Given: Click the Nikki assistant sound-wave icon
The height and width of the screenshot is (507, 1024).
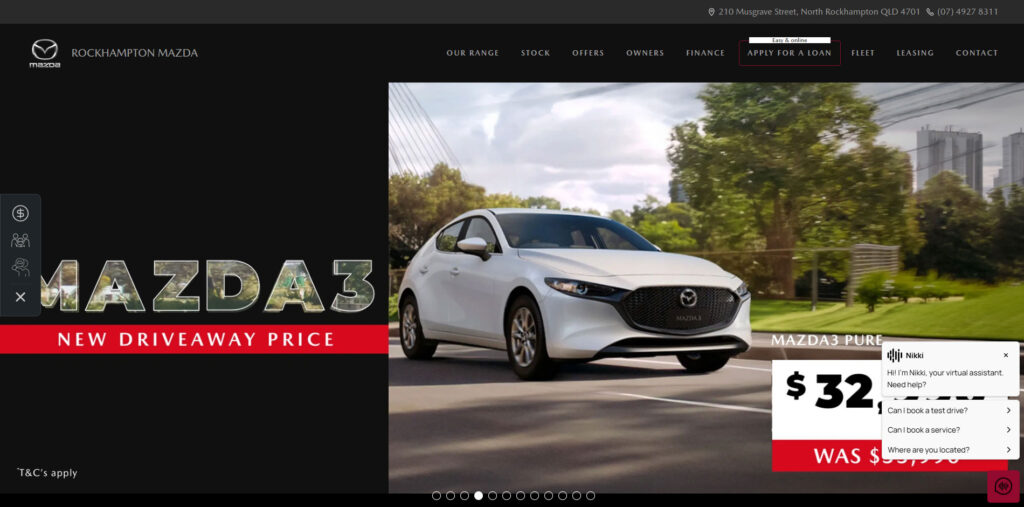Looking at the screenshot, I should pos(895,355).
